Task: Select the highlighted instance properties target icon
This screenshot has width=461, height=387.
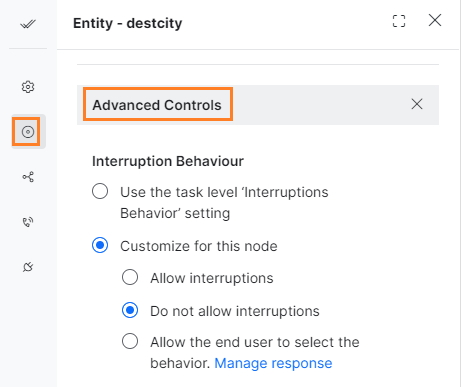Action: click(x=28, y=132)
